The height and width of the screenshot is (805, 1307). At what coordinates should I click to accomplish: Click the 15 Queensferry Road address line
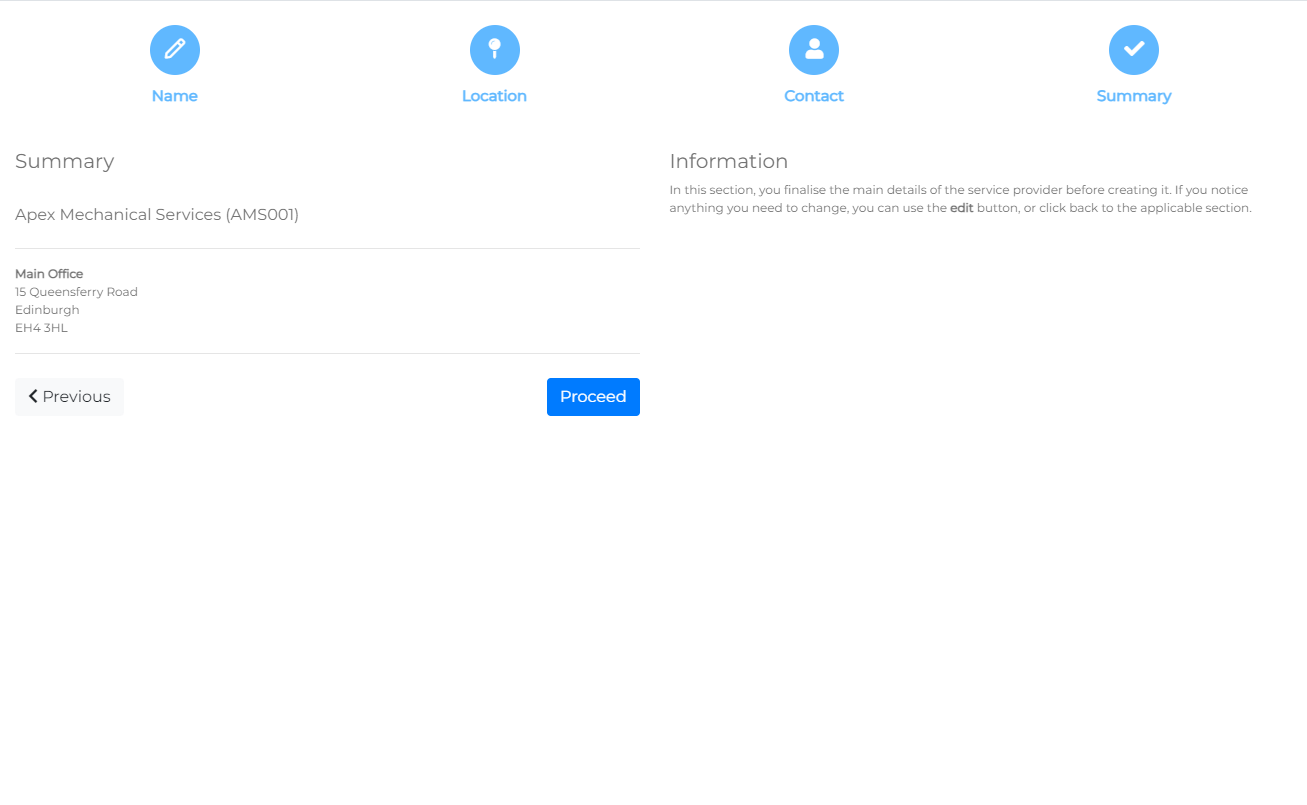point(76,292)
